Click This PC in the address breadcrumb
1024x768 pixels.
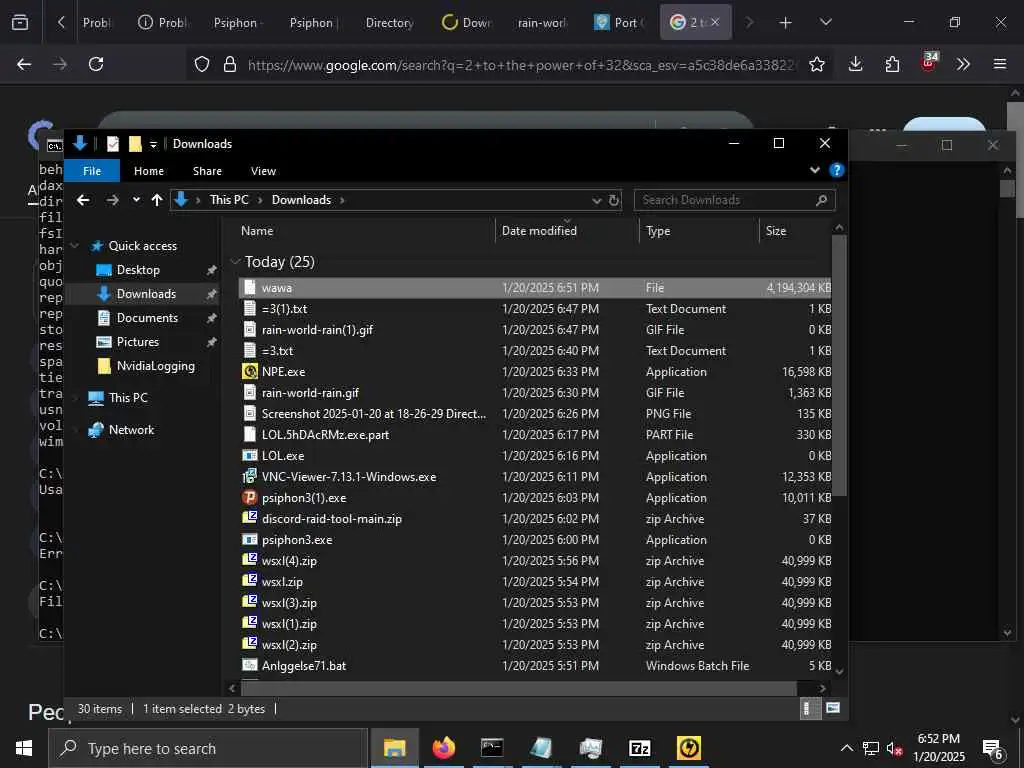coord(229,200)
